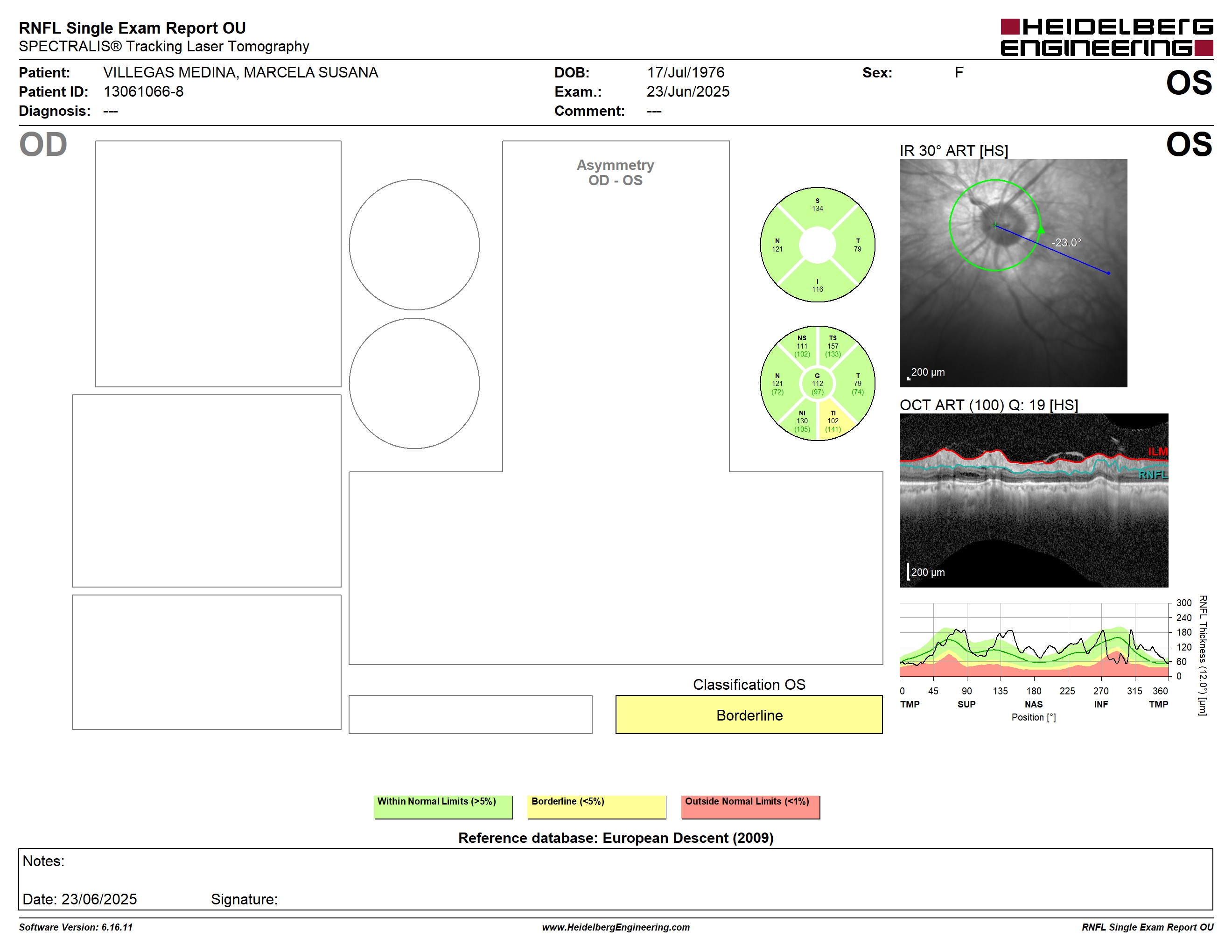Click the TS sector value 157
Screen dimensions: 1232x952
(x=833, y=346)
